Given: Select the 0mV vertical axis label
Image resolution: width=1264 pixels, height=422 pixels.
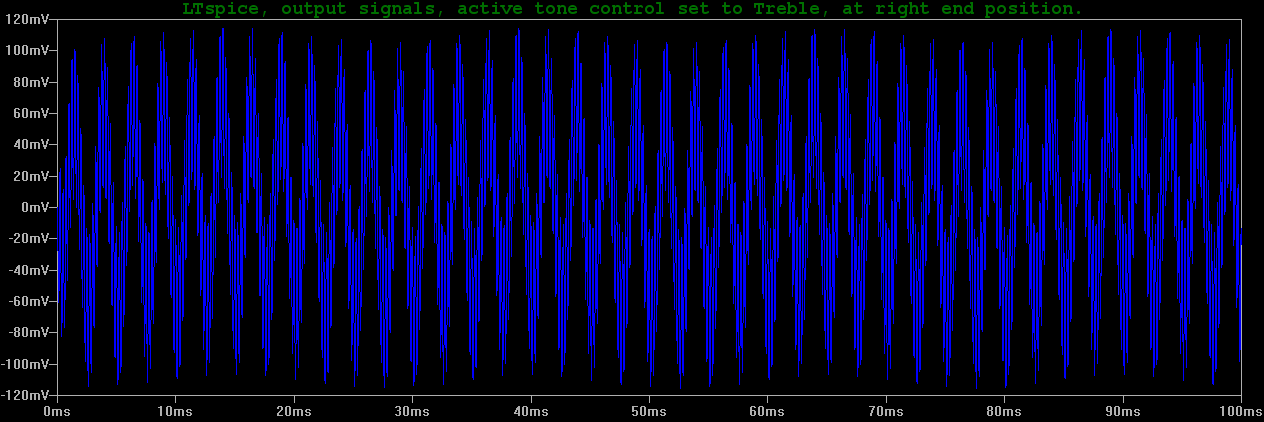Looking at the screenshot, I should click(34, 207).
